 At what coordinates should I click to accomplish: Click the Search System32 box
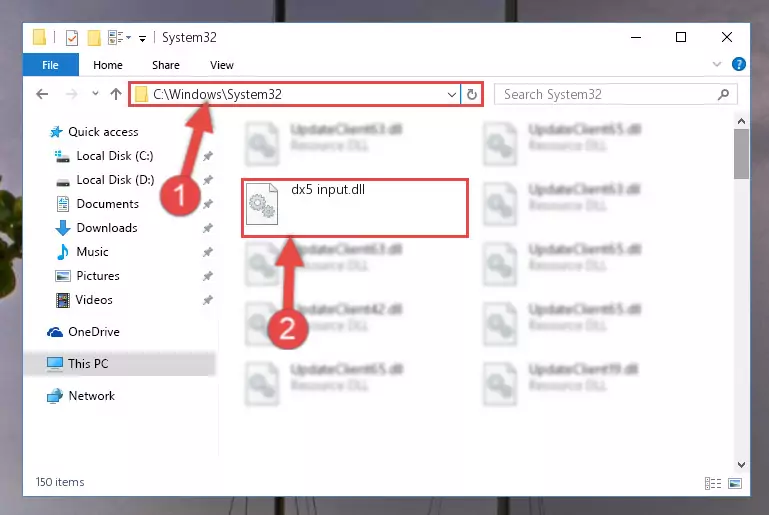click(615, 94)
